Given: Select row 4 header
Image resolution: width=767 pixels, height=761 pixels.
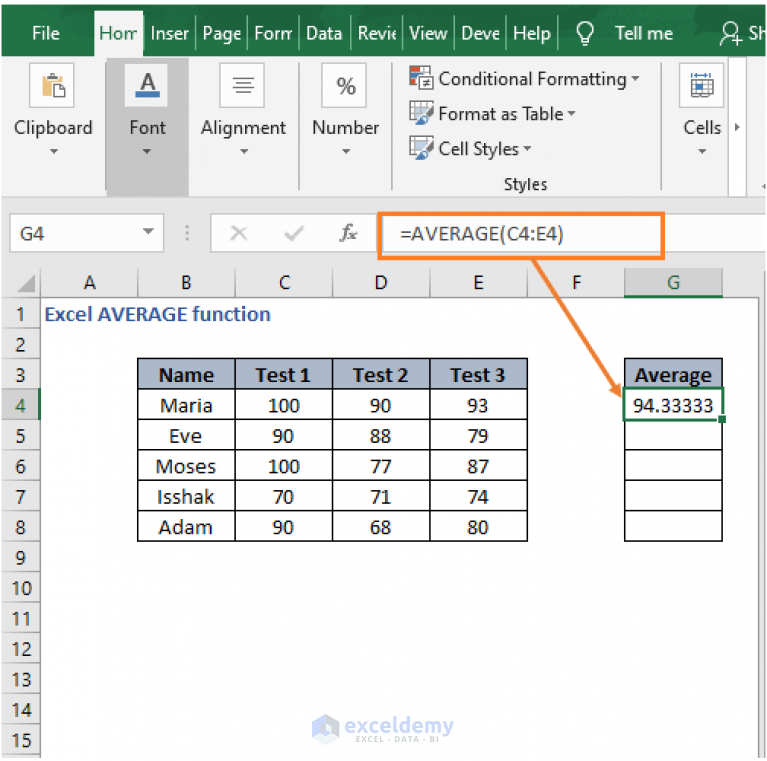Looking at the screenshot, I should (x=20, y=405).
